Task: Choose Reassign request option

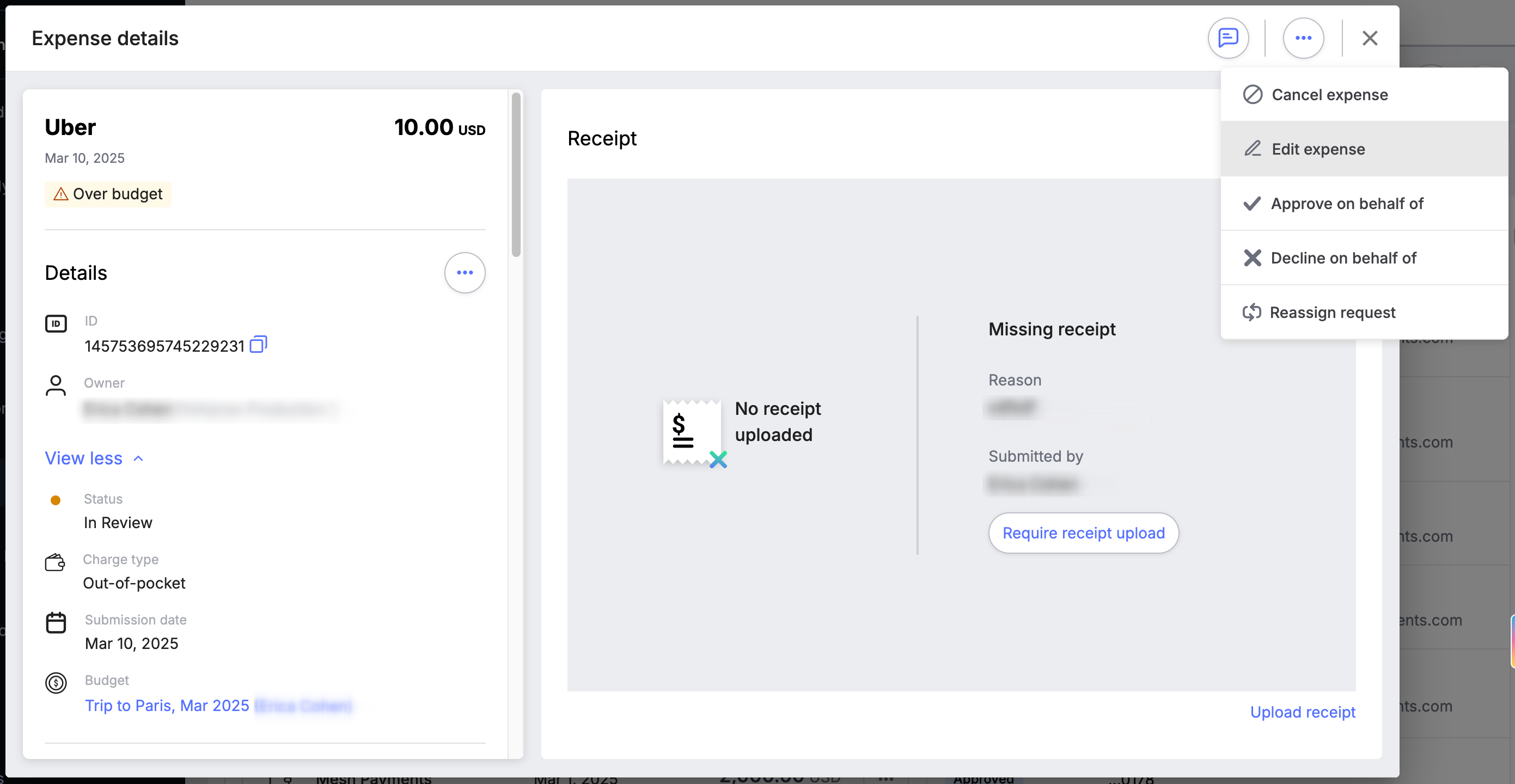Action: (x=1364, y=313)
